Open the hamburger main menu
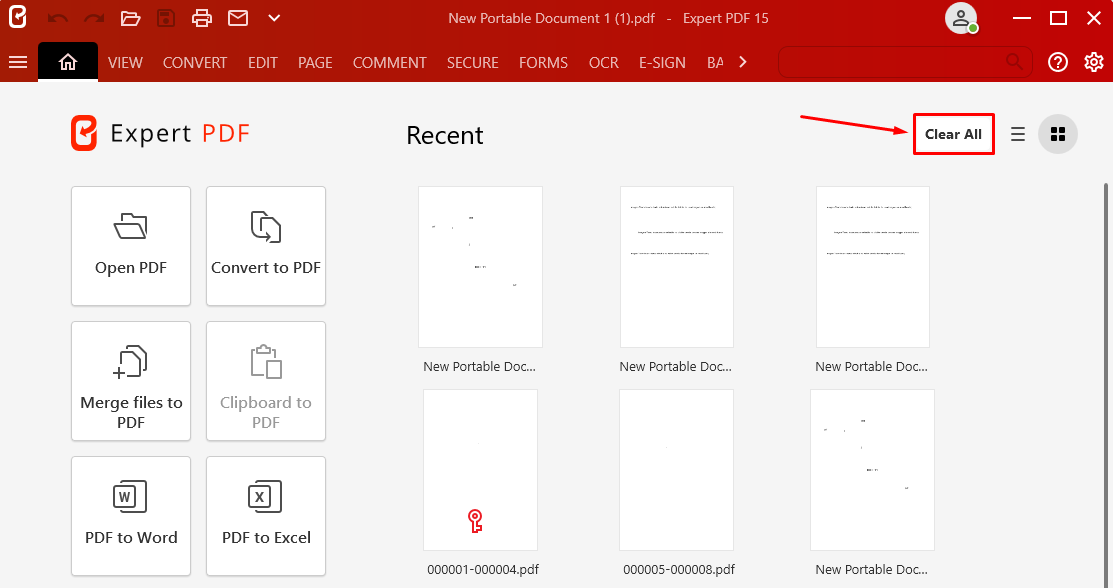Screen dimensions: 1113x588 pos(18,62)
